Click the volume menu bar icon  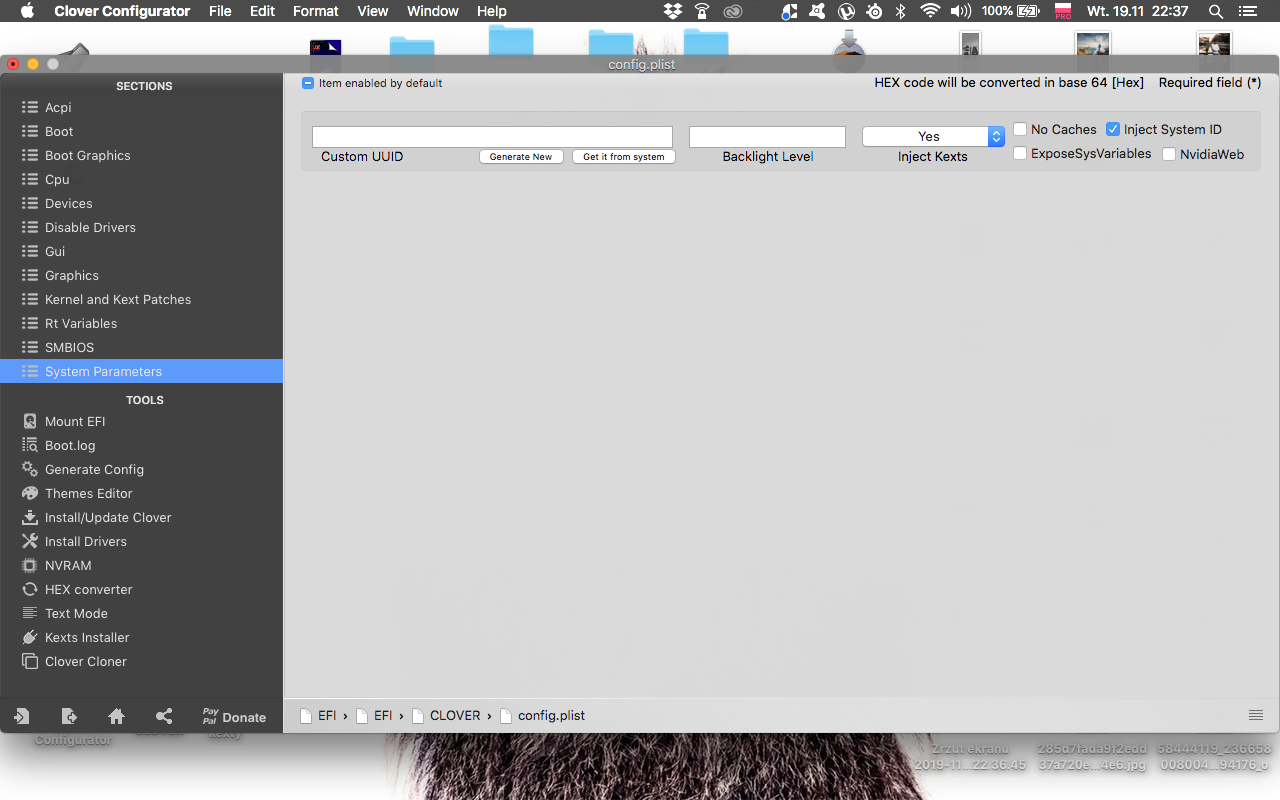tap(961, 11)
